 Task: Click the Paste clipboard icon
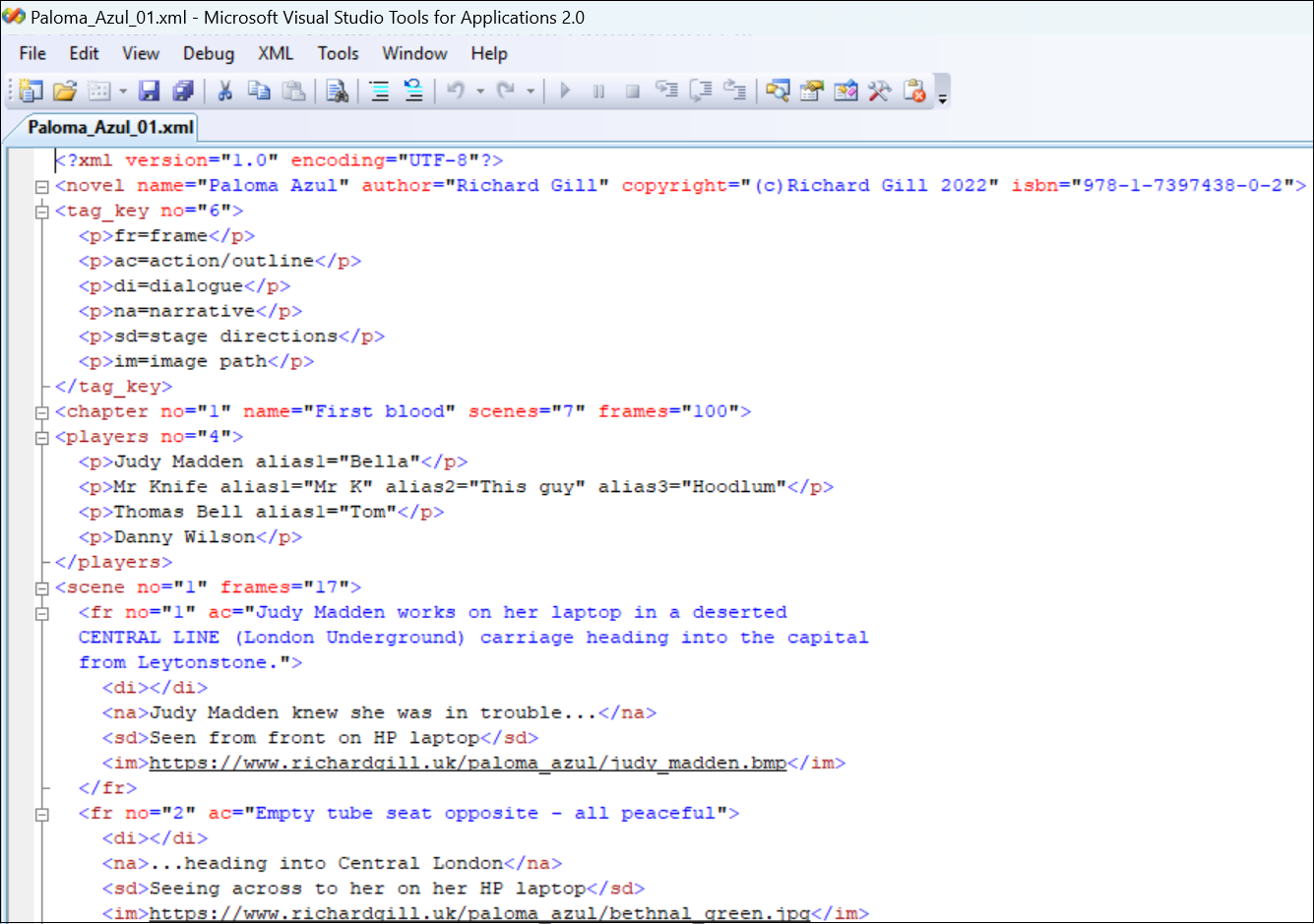(293, 91)
